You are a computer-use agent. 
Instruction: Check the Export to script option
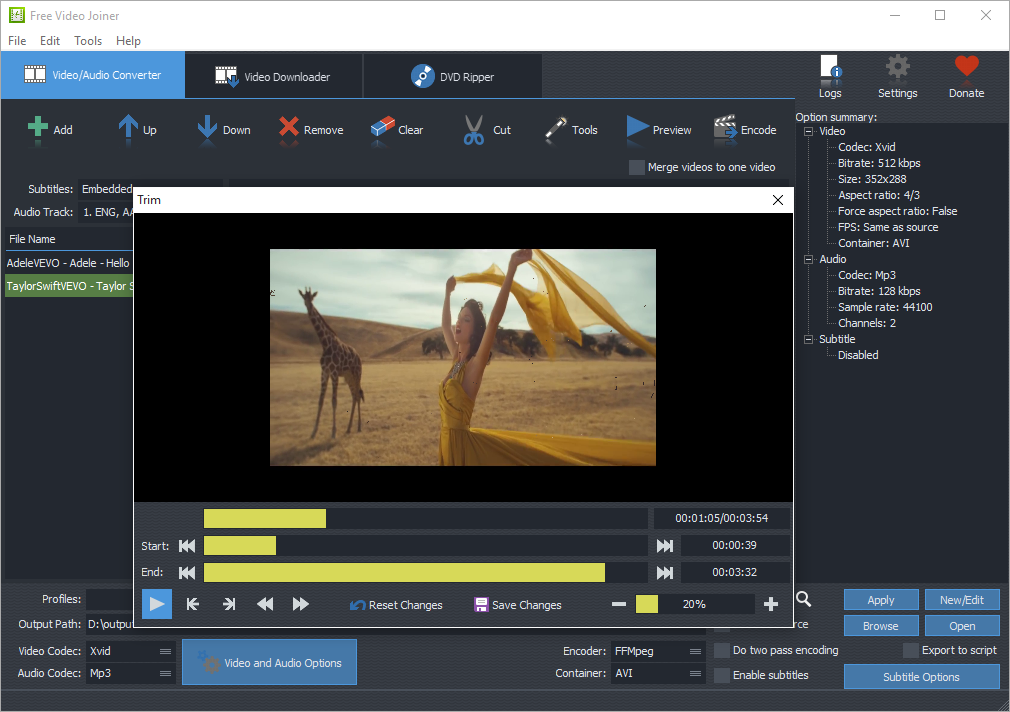[911, 650]
